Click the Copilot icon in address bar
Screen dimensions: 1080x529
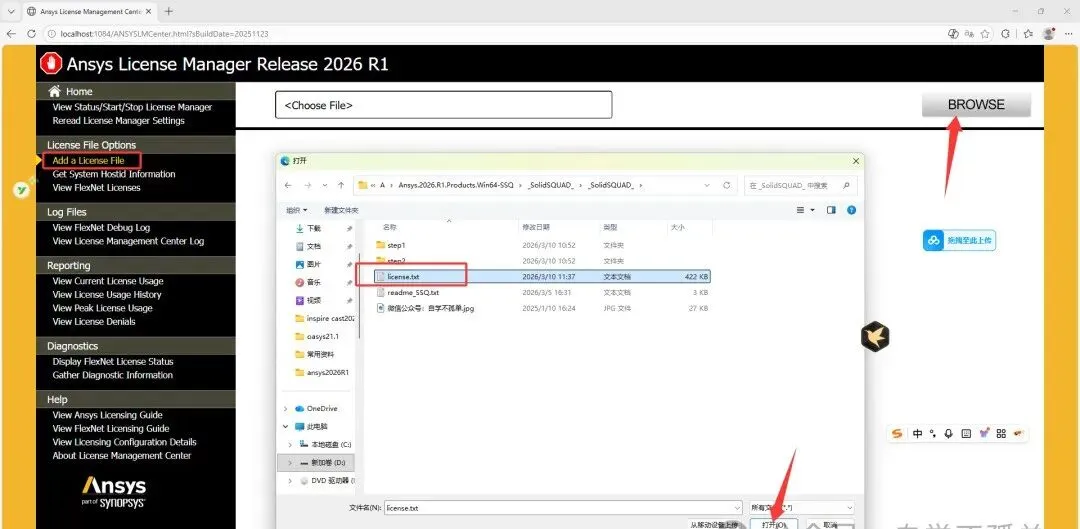point(953,34)
